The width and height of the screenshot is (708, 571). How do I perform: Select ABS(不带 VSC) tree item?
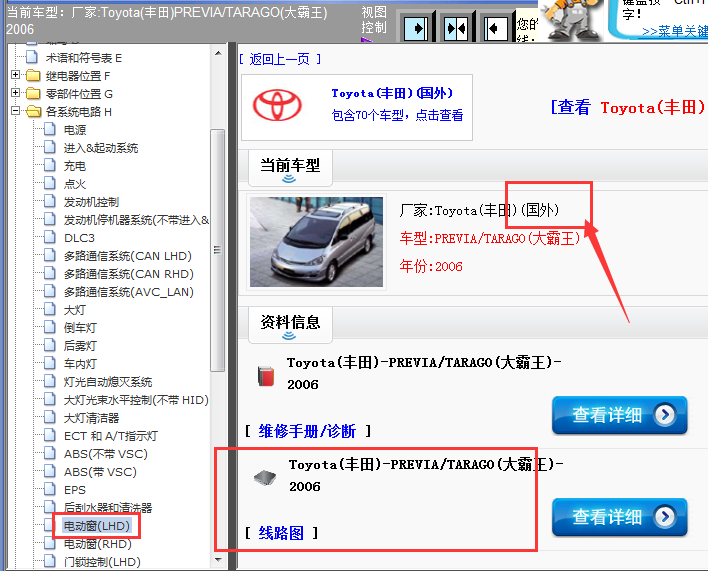(106, 454)
